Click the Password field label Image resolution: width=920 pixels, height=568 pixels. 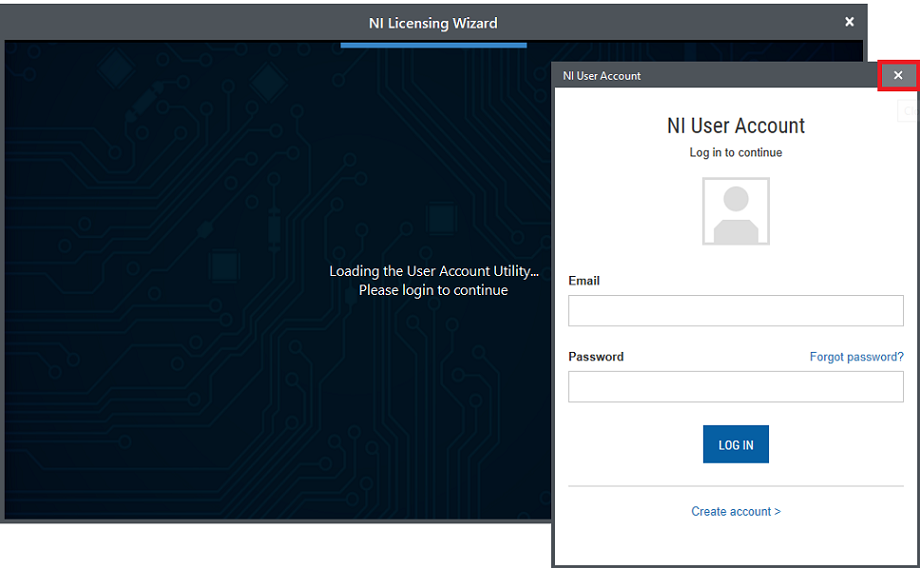point(596,357)
